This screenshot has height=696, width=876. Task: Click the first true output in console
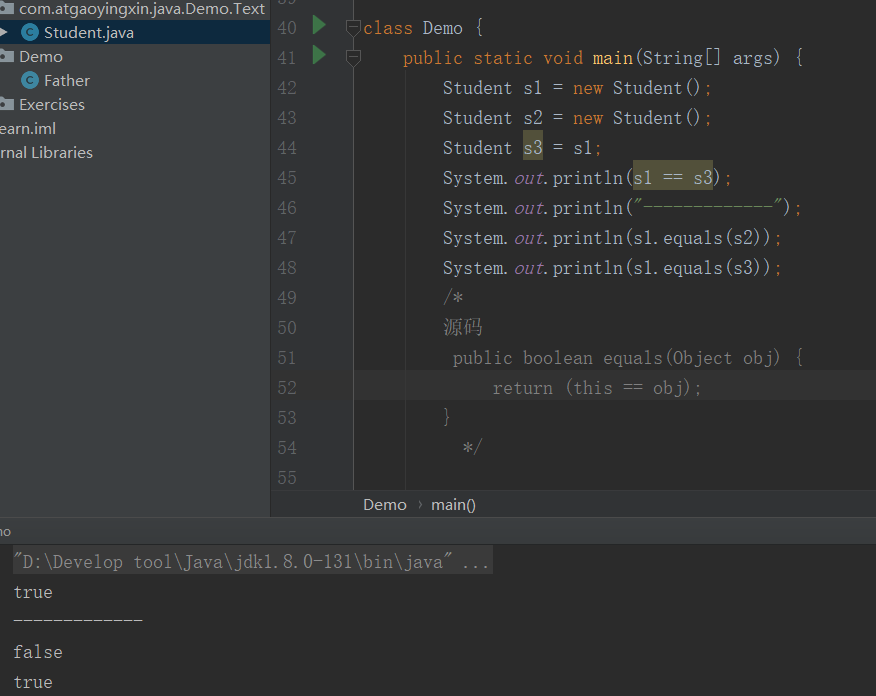[x=33, y=592]
